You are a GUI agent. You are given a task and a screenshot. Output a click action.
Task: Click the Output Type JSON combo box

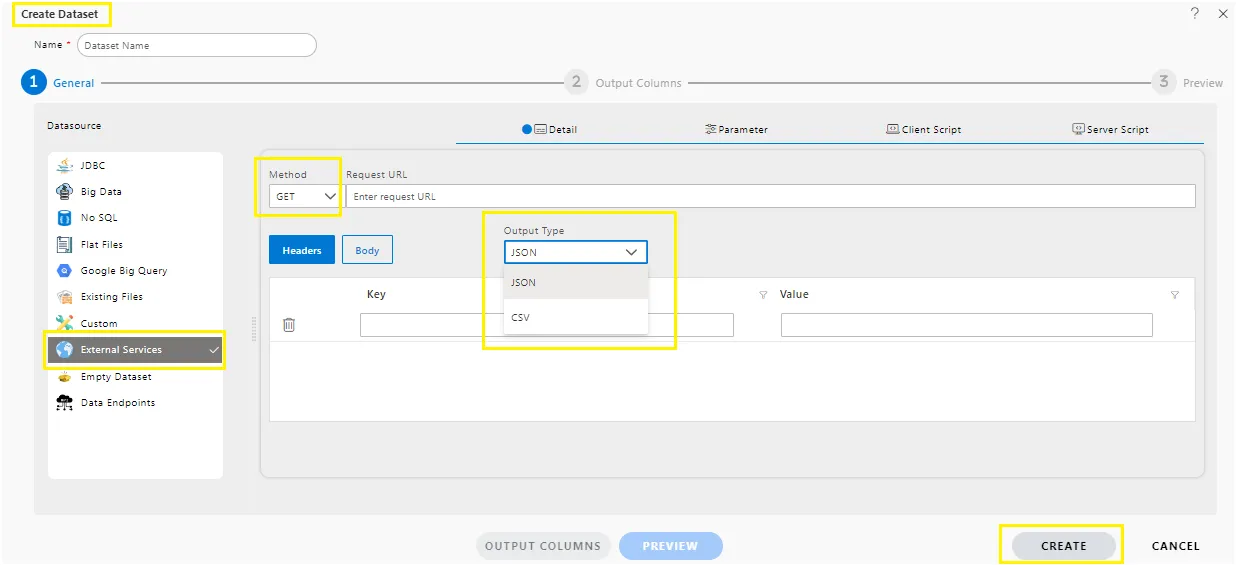tap(575, 252)
